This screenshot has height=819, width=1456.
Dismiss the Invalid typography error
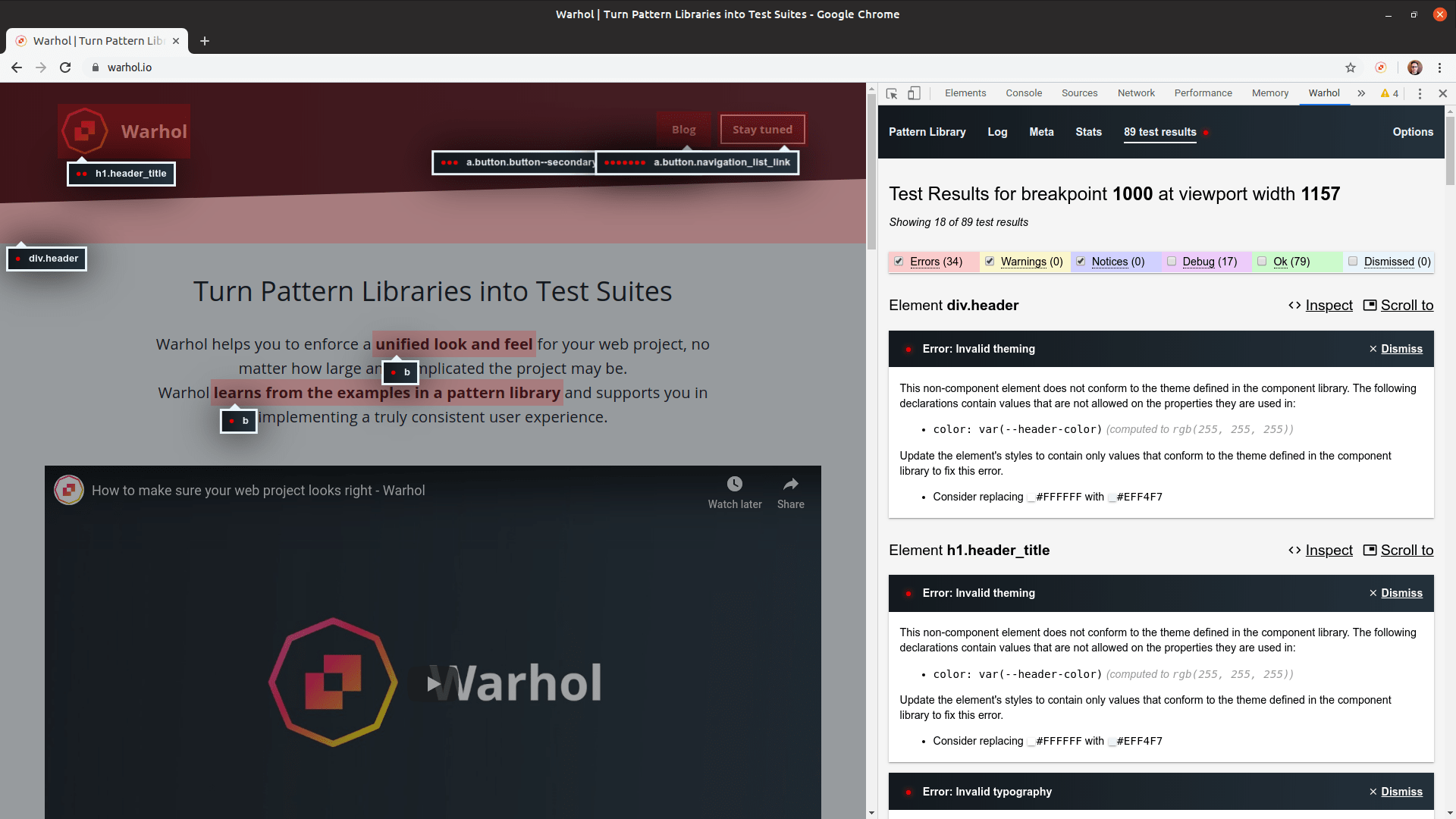1395,792
